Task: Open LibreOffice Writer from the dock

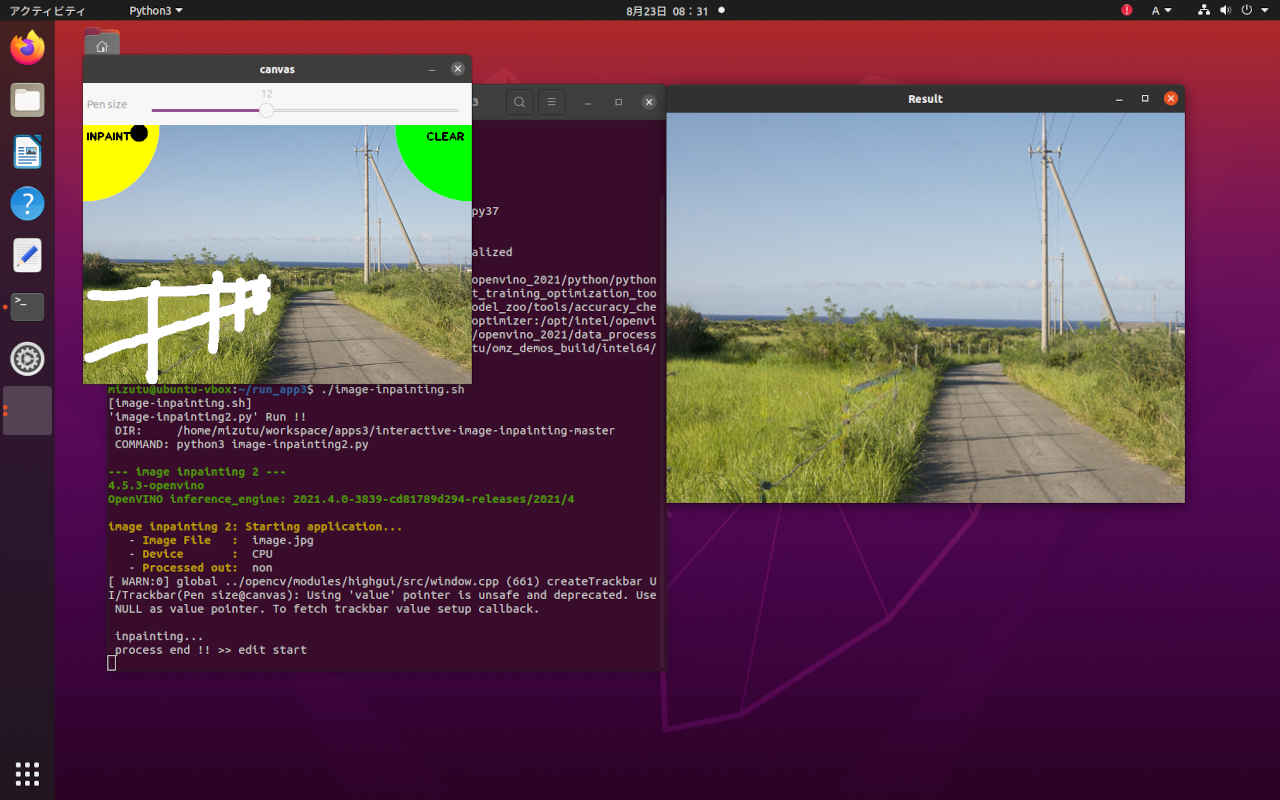Action: pos(27,152)
